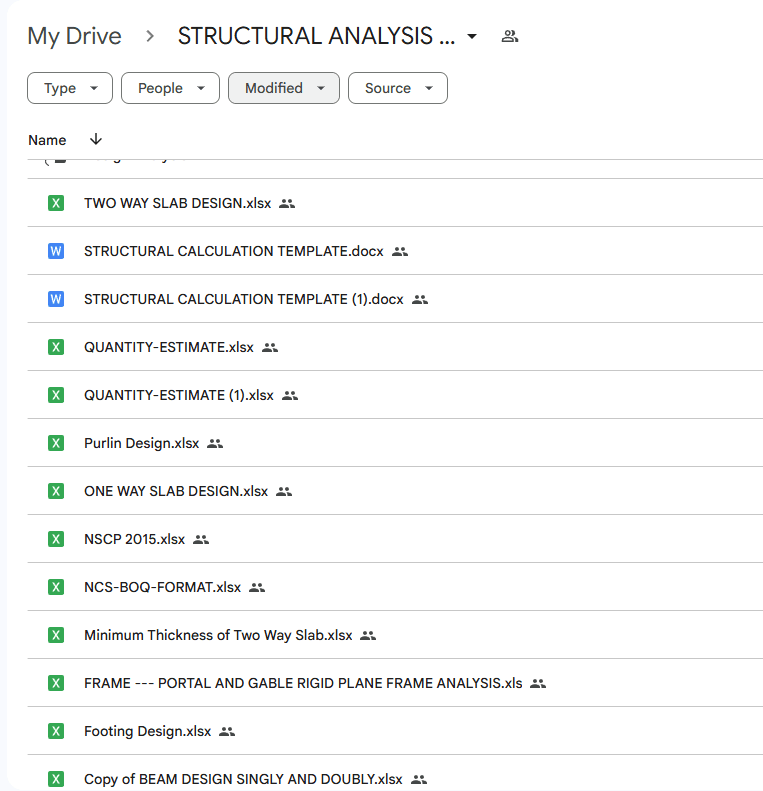Click the shared icon next to Purlin Design.xlsx
The image size is (763, 791).
point(215,443)
